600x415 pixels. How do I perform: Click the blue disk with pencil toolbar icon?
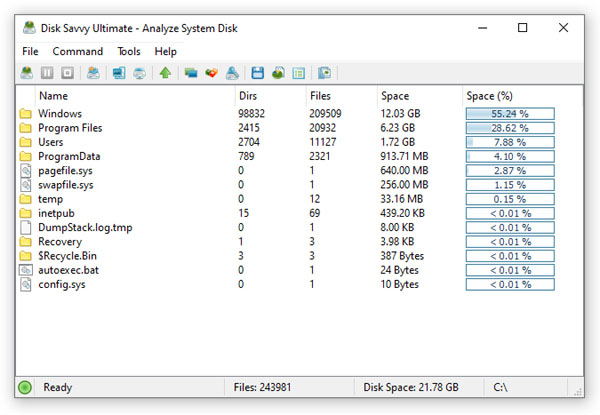232,73
